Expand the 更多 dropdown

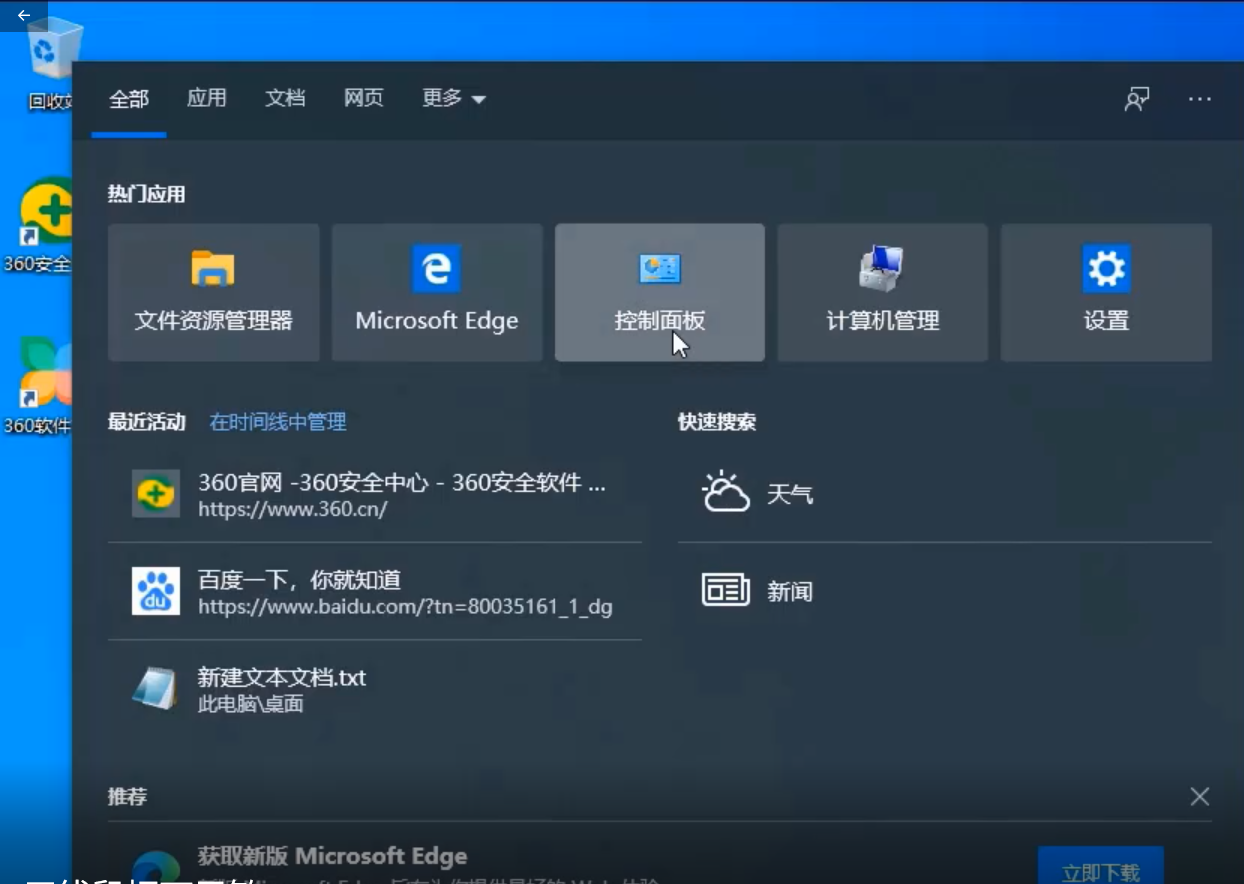click(453, 98)
